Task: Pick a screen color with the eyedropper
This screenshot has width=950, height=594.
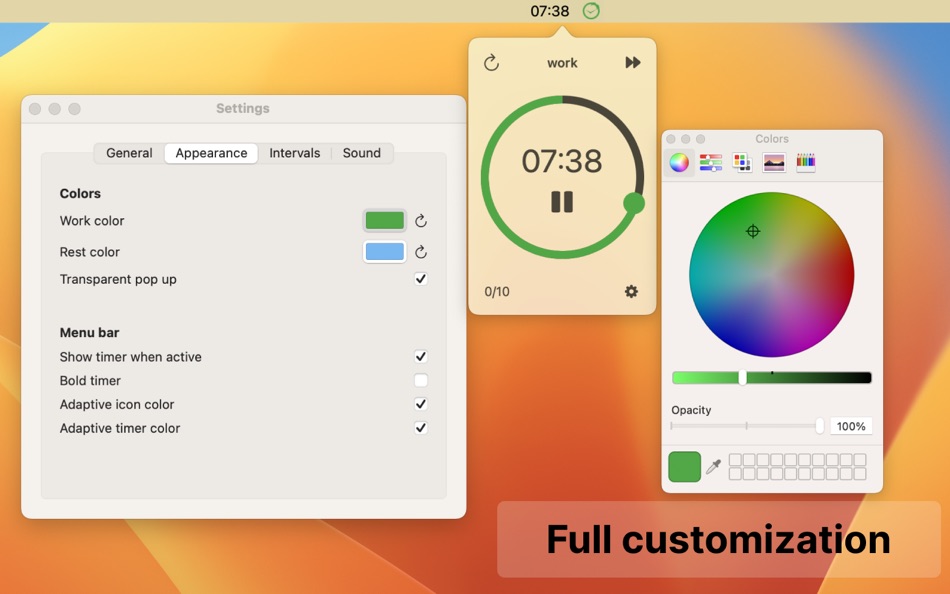Action: 714,466
